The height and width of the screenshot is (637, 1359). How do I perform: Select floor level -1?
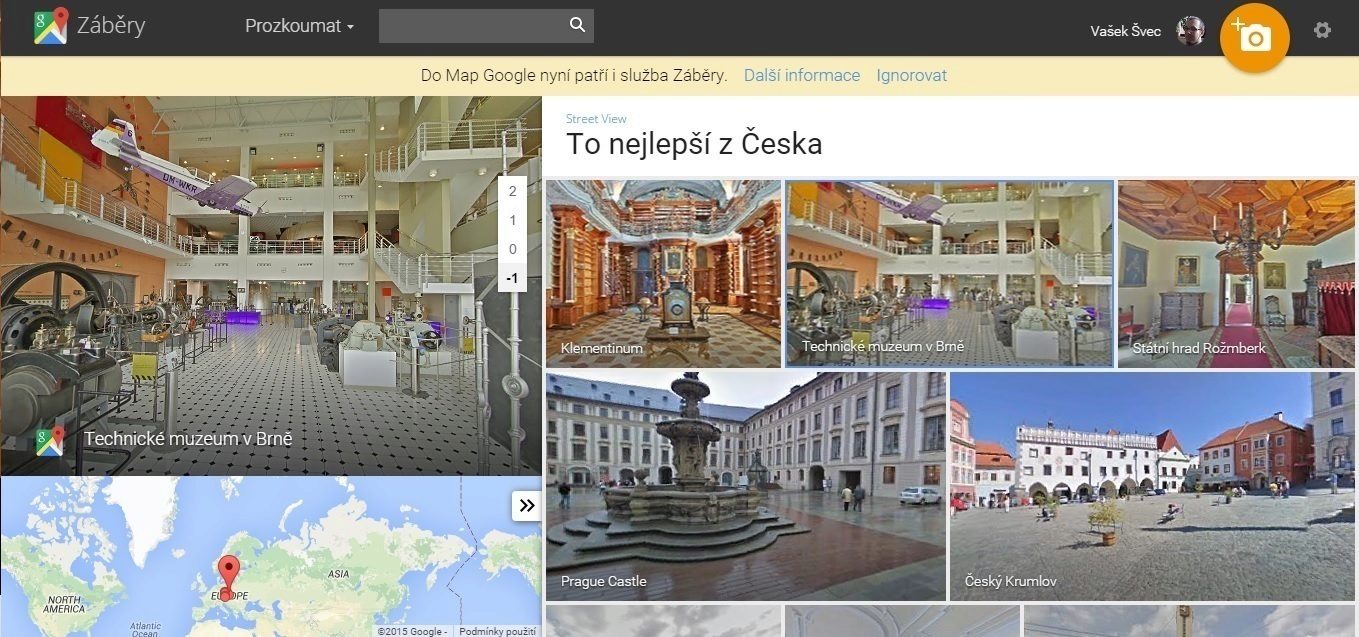(x=512, y=278)
